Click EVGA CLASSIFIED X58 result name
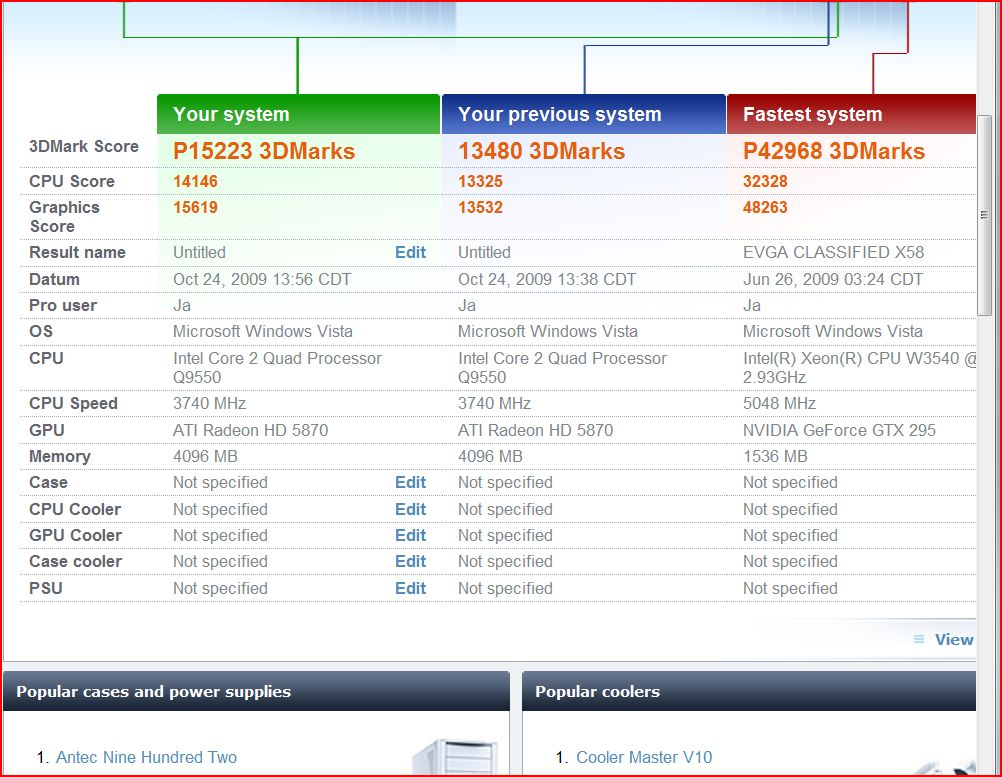The image size is (1002, 777). 833,252
